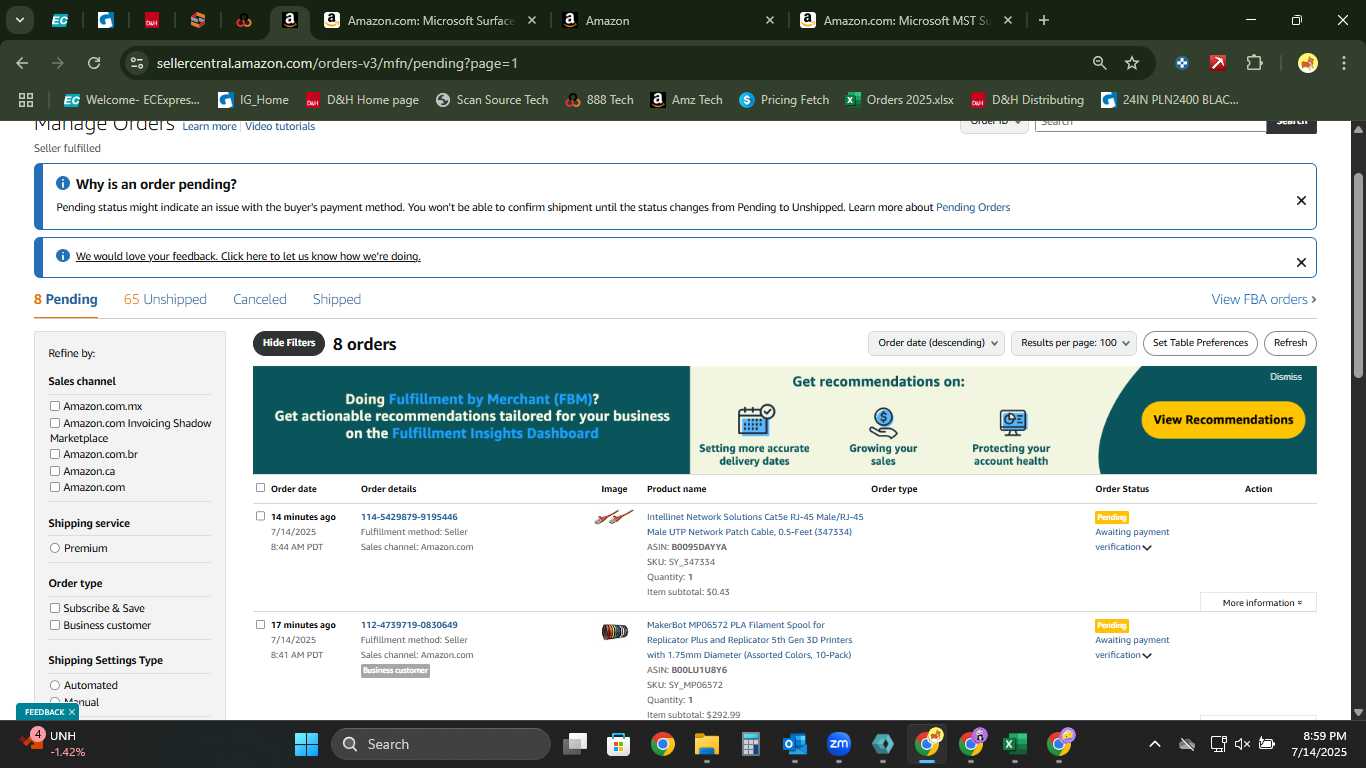This screenshot has height=768, width=1366.
Task: Open File Explorer from the taskbar
Action: click(707, 744)
